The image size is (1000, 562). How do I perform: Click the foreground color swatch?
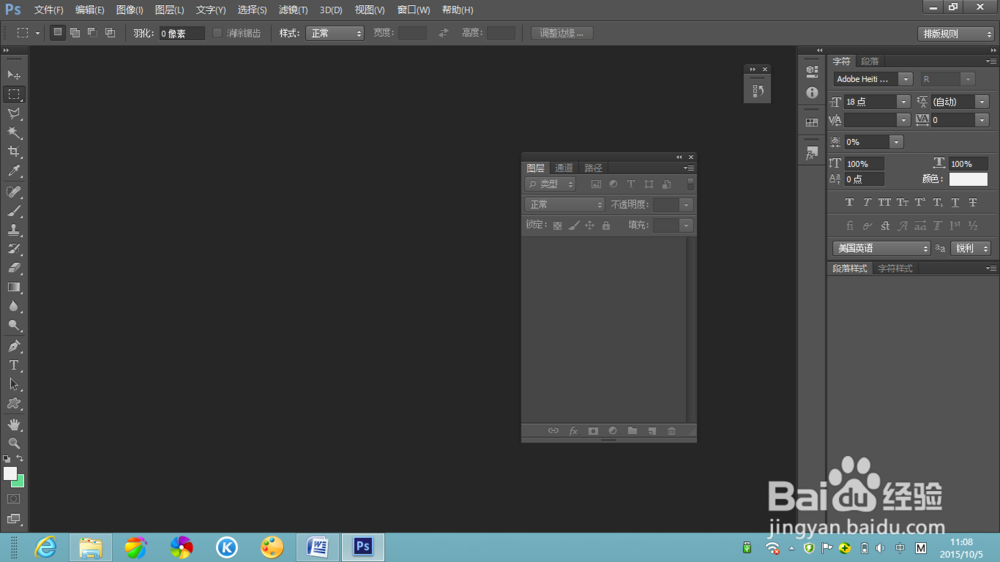[x=10, y=473]
